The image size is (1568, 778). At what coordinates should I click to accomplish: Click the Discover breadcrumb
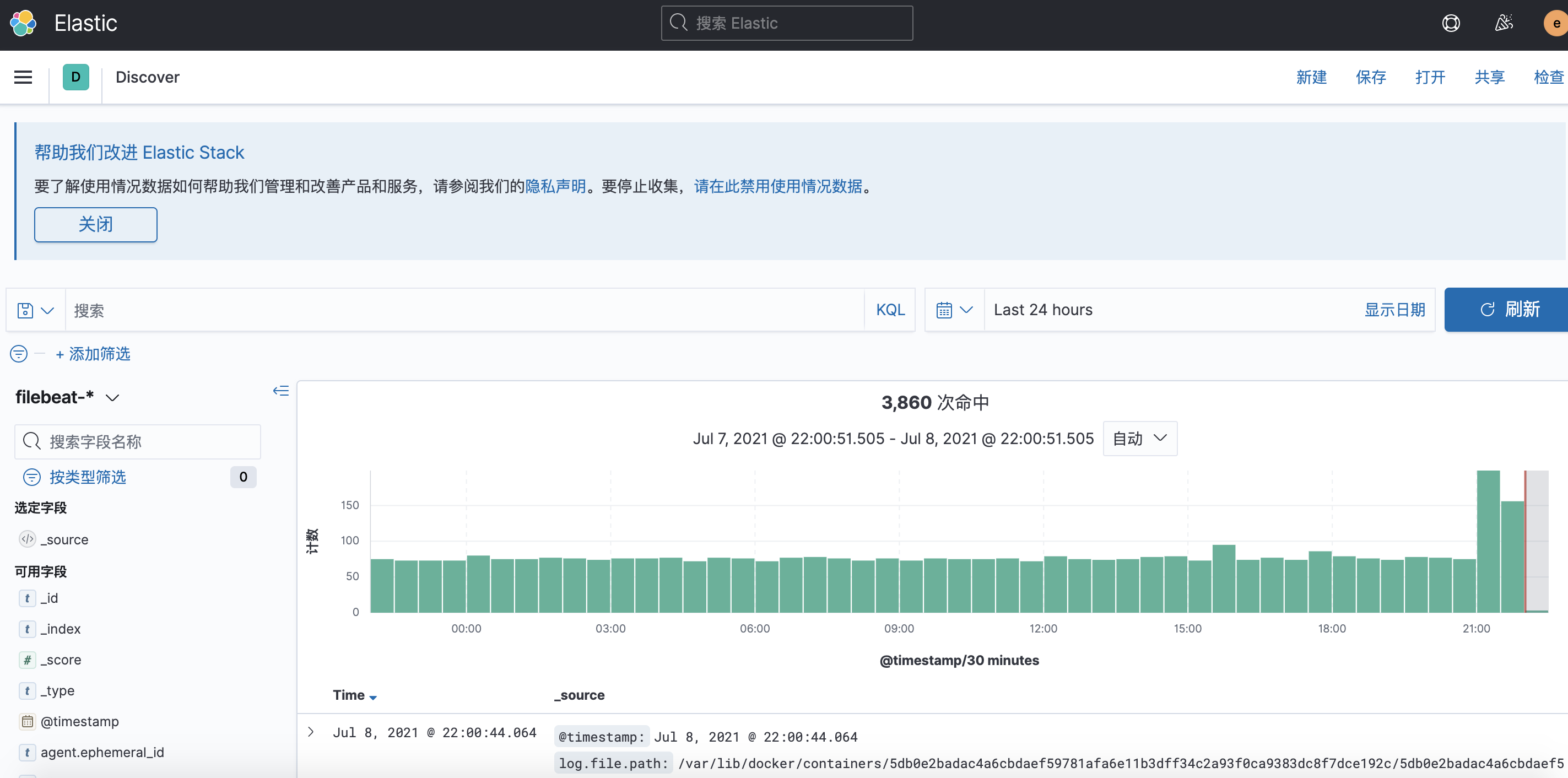(147, 77)
